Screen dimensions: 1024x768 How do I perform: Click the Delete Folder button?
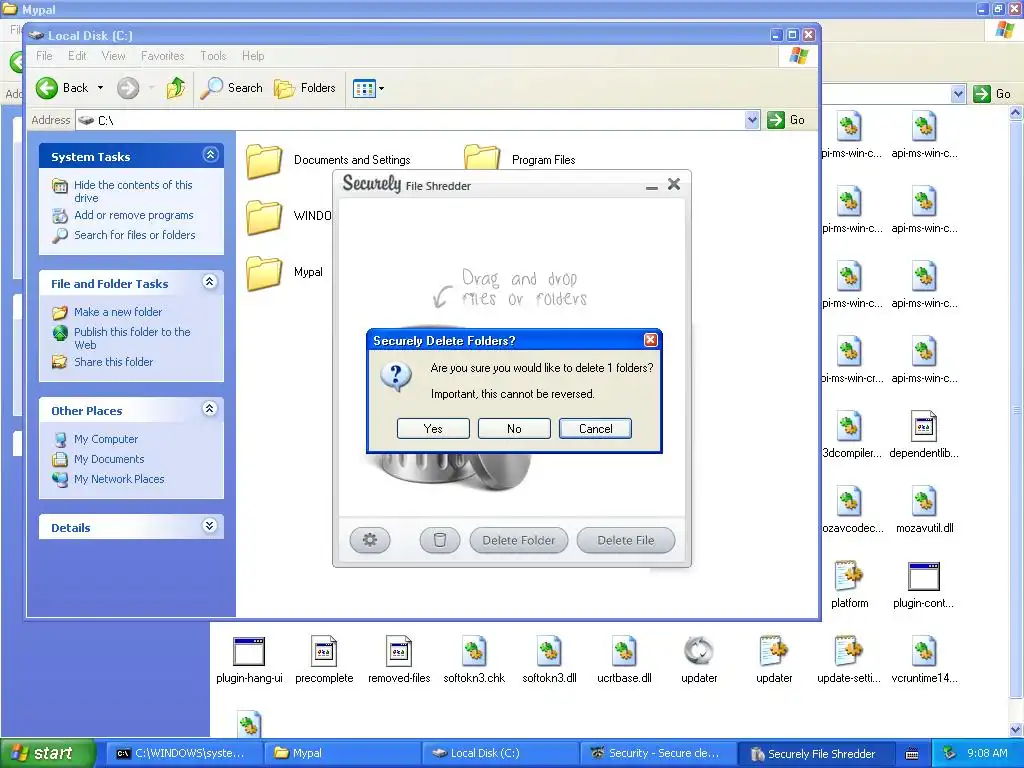(x=519, y=540)
